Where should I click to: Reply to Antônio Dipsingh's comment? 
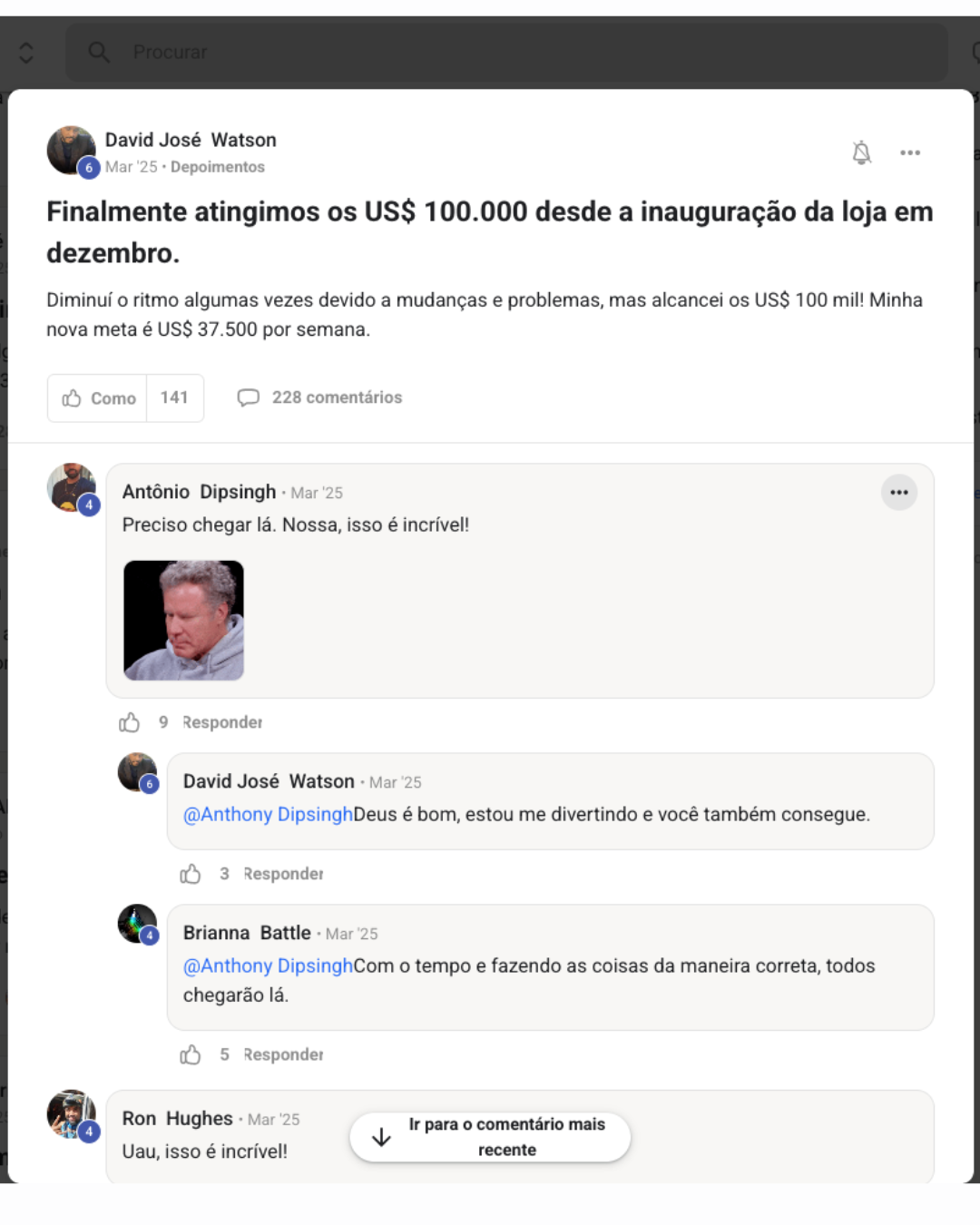pyautogui.click(x=222, y=722)
